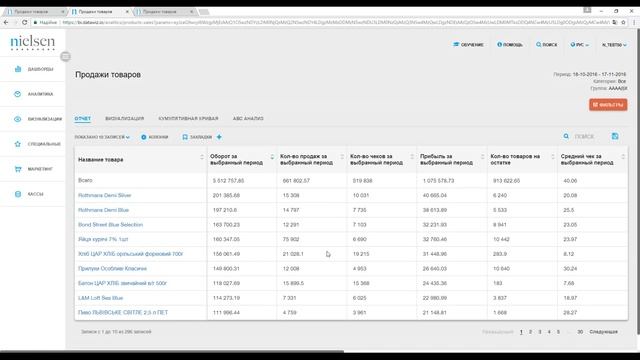Open the Rothmans Demi Silver product link
This screenshot has height=360, width=640.
pos(104,195)
